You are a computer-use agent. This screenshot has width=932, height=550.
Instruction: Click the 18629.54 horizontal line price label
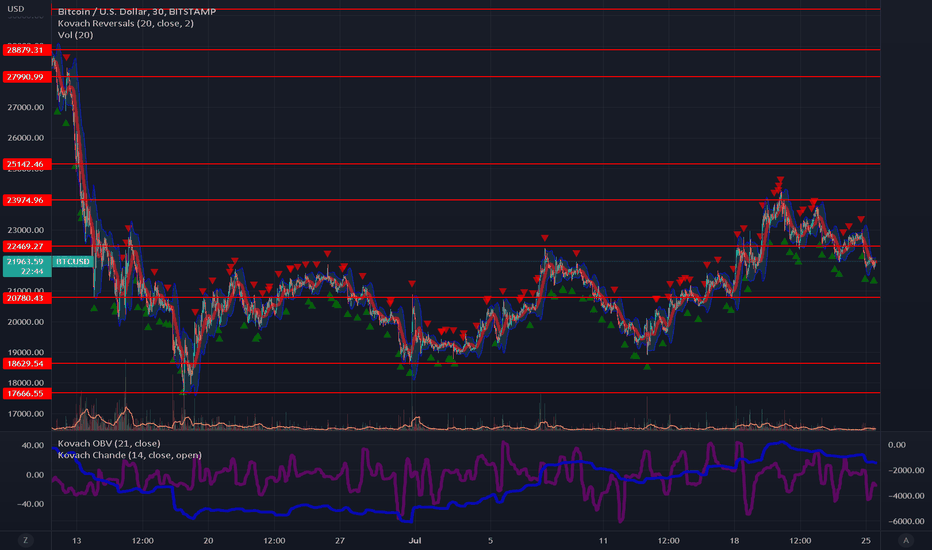click(27, 363)
